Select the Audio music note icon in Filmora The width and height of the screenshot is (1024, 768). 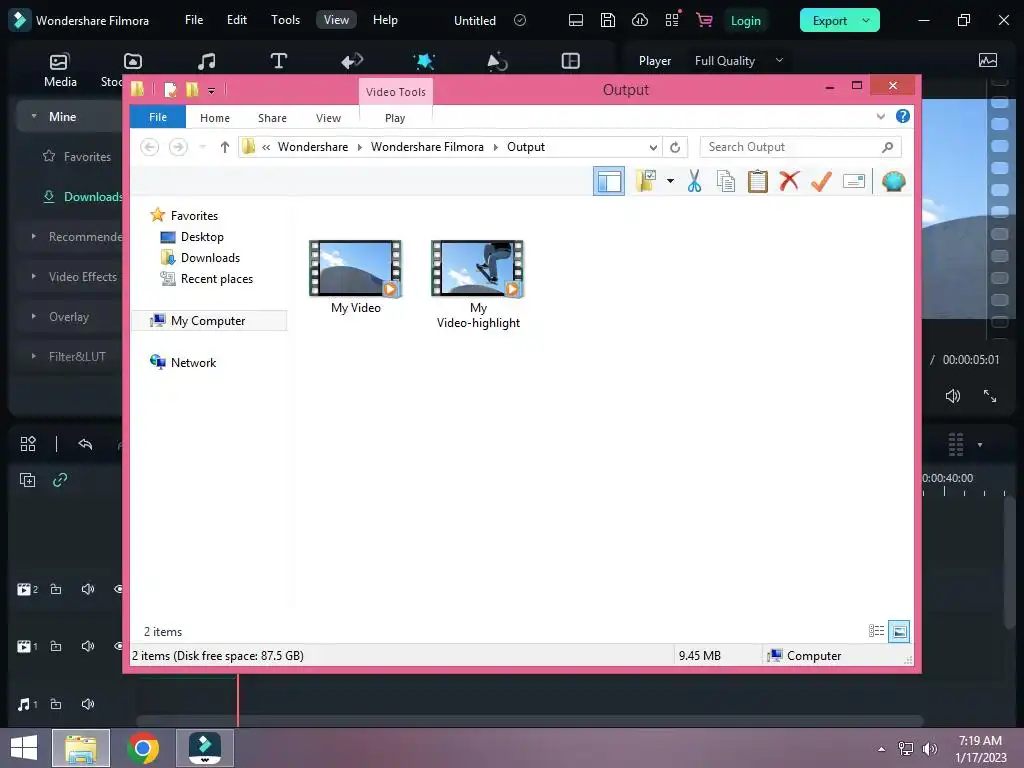[206, 61]
